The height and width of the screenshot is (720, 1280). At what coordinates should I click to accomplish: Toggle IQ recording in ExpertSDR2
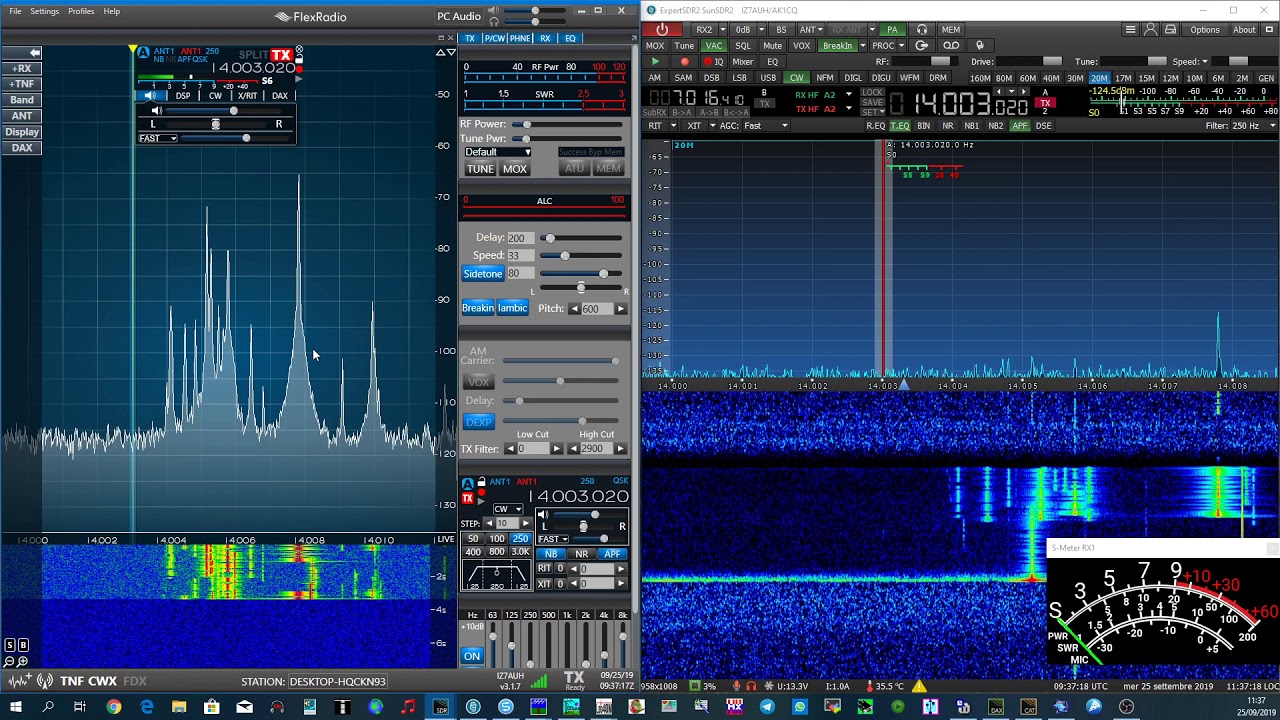pyautogui.click(x=713, y=62)
